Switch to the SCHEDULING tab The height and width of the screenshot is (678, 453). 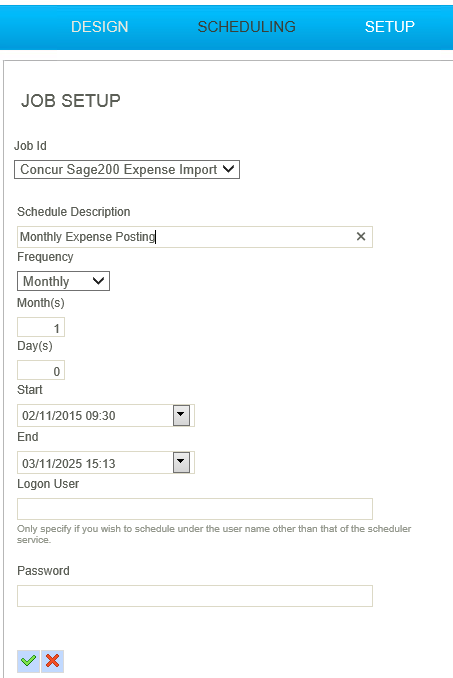[246, 27]
